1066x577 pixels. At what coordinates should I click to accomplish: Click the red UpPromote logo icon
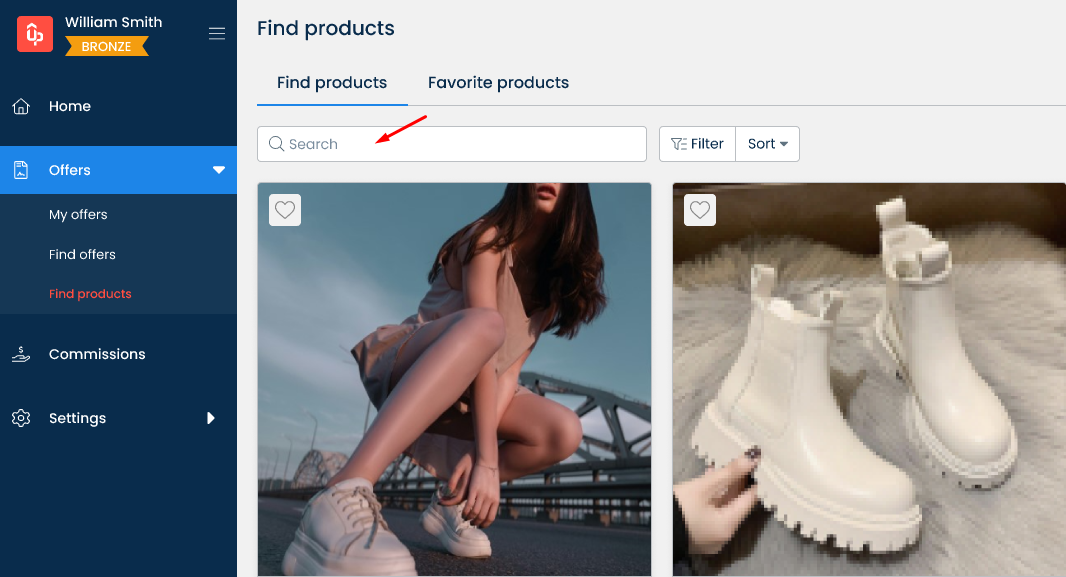click(35, 34)
